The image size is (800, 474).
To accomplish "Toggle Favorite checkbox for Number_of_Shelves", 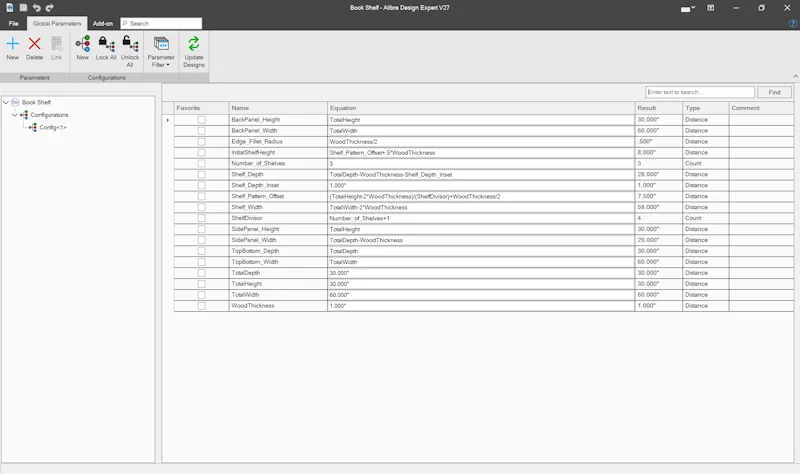I will [202, 164].
